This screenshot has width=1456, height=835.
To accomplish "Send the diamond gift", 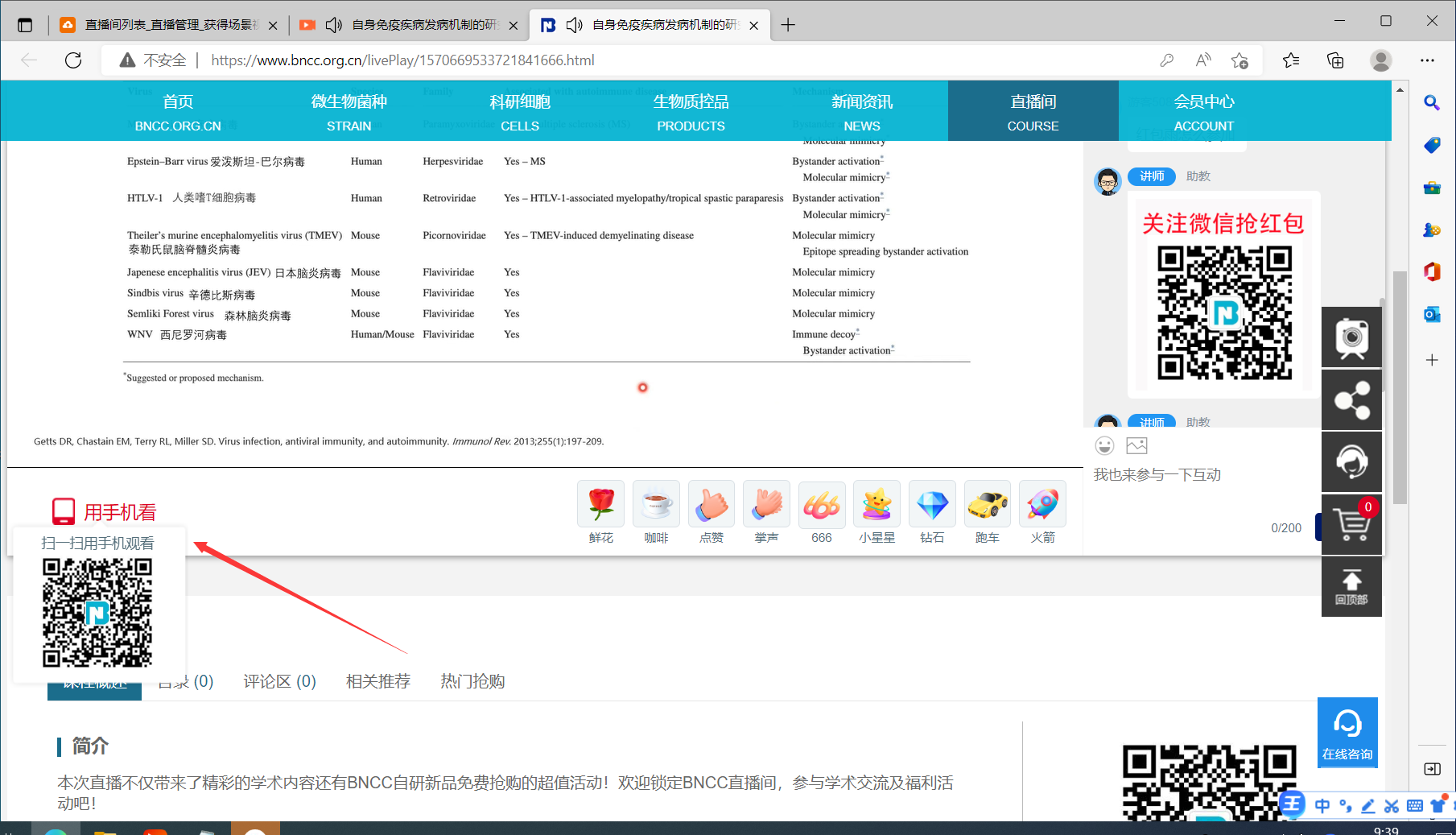I will 932,505.
